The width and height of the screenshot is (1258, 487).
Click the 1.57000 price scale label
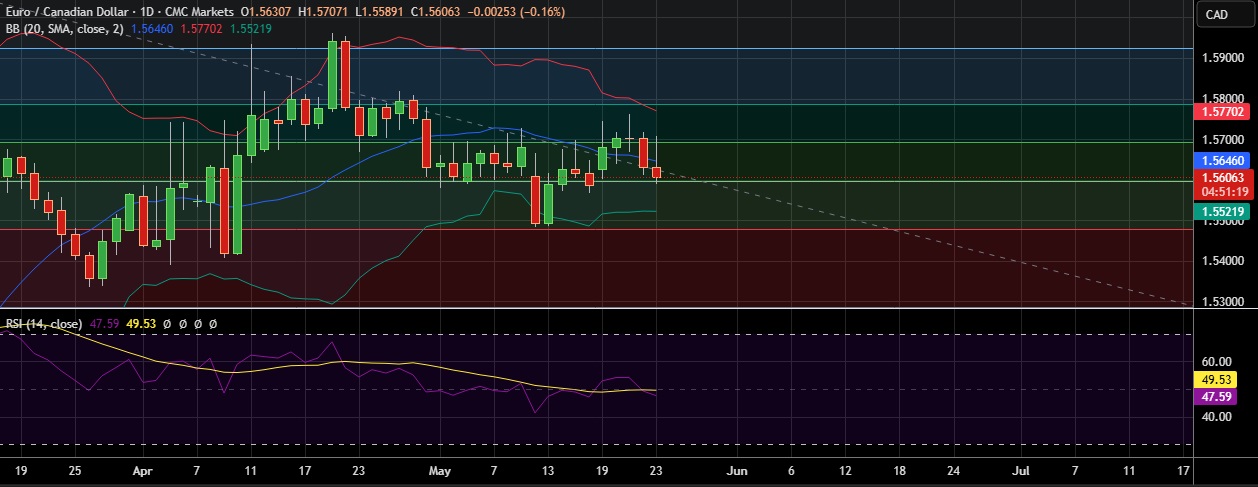tap(1224, 139)
